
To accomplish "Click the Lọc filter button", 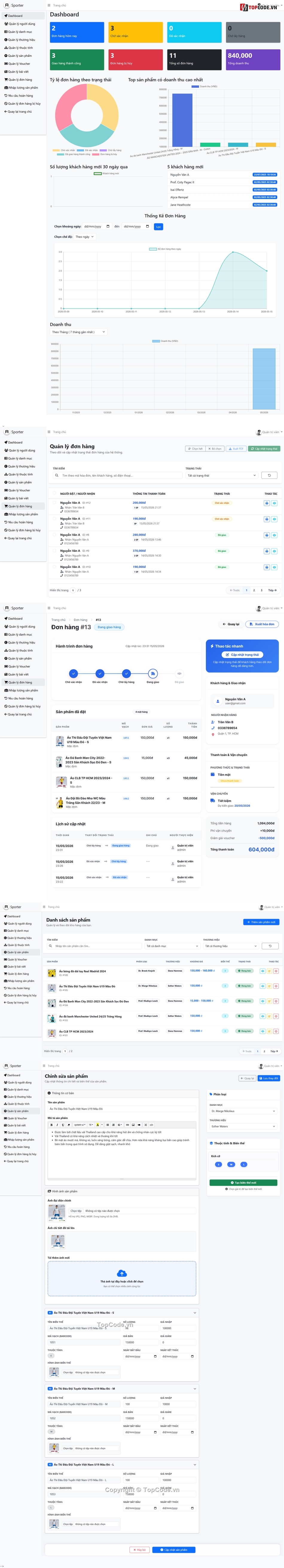I will click(x=158, y=226).
